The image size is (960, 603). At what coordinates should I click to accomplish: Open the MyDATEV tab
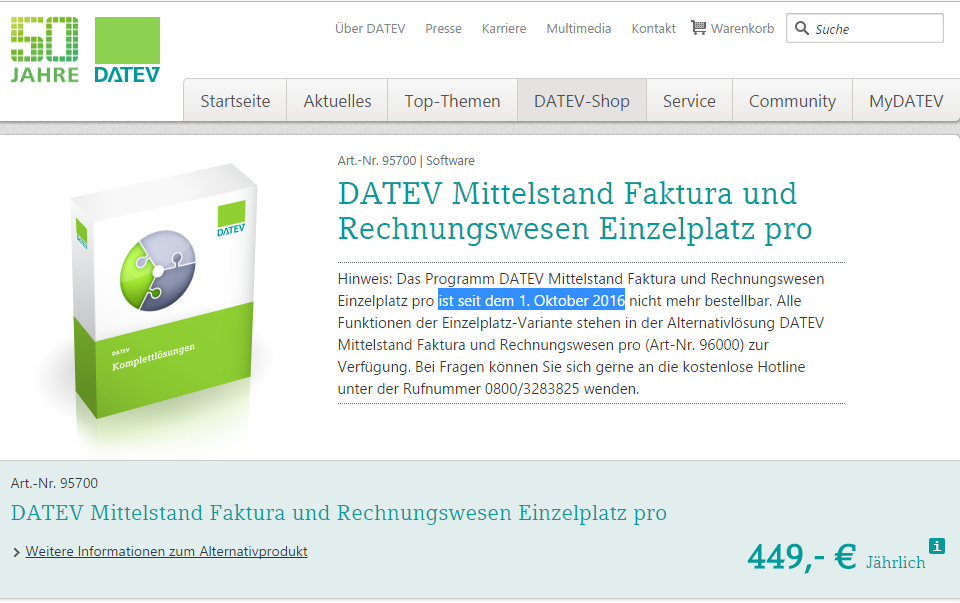coord(906,100)
